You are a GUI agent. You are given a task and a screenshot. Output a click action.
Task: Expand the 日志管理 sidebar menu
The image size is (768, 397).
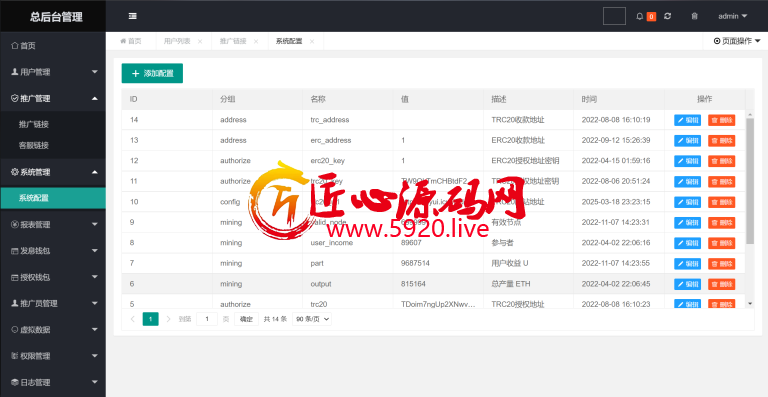point(53,382)
